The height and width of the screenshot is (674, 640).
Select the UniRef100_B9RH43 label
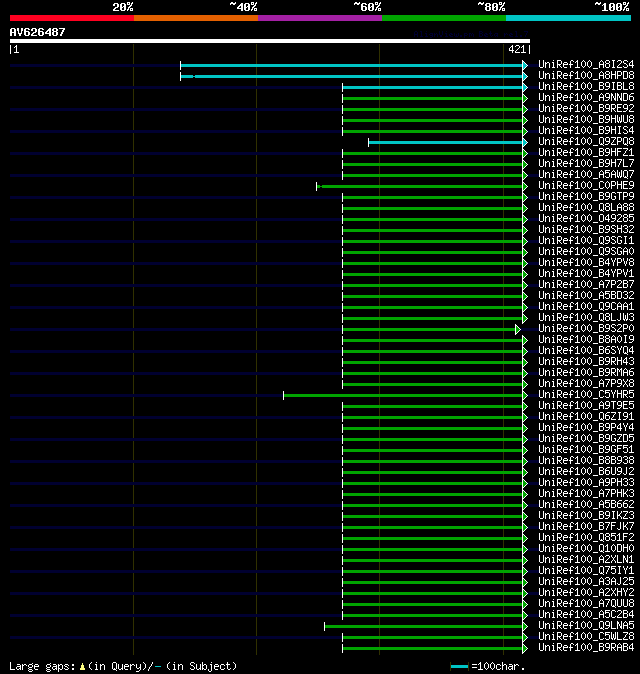pos(586,362)
